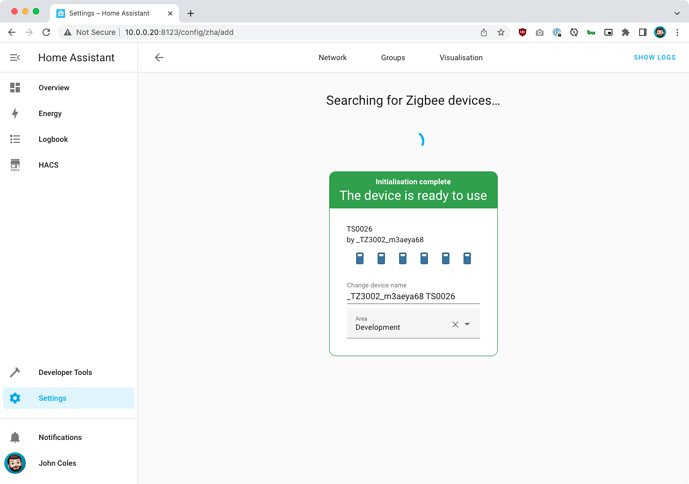Image resolution: width=689 pixels, height=484 pixels.
Task: Open the Logbook panel
Action: tap(53, 140)
